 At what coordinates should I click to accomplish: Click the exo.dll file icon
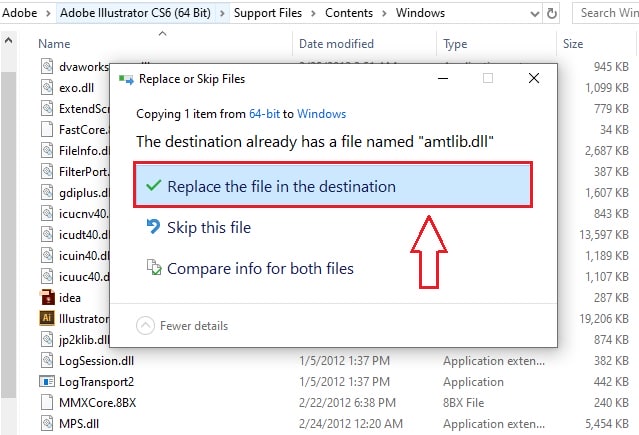coord(47,87)
